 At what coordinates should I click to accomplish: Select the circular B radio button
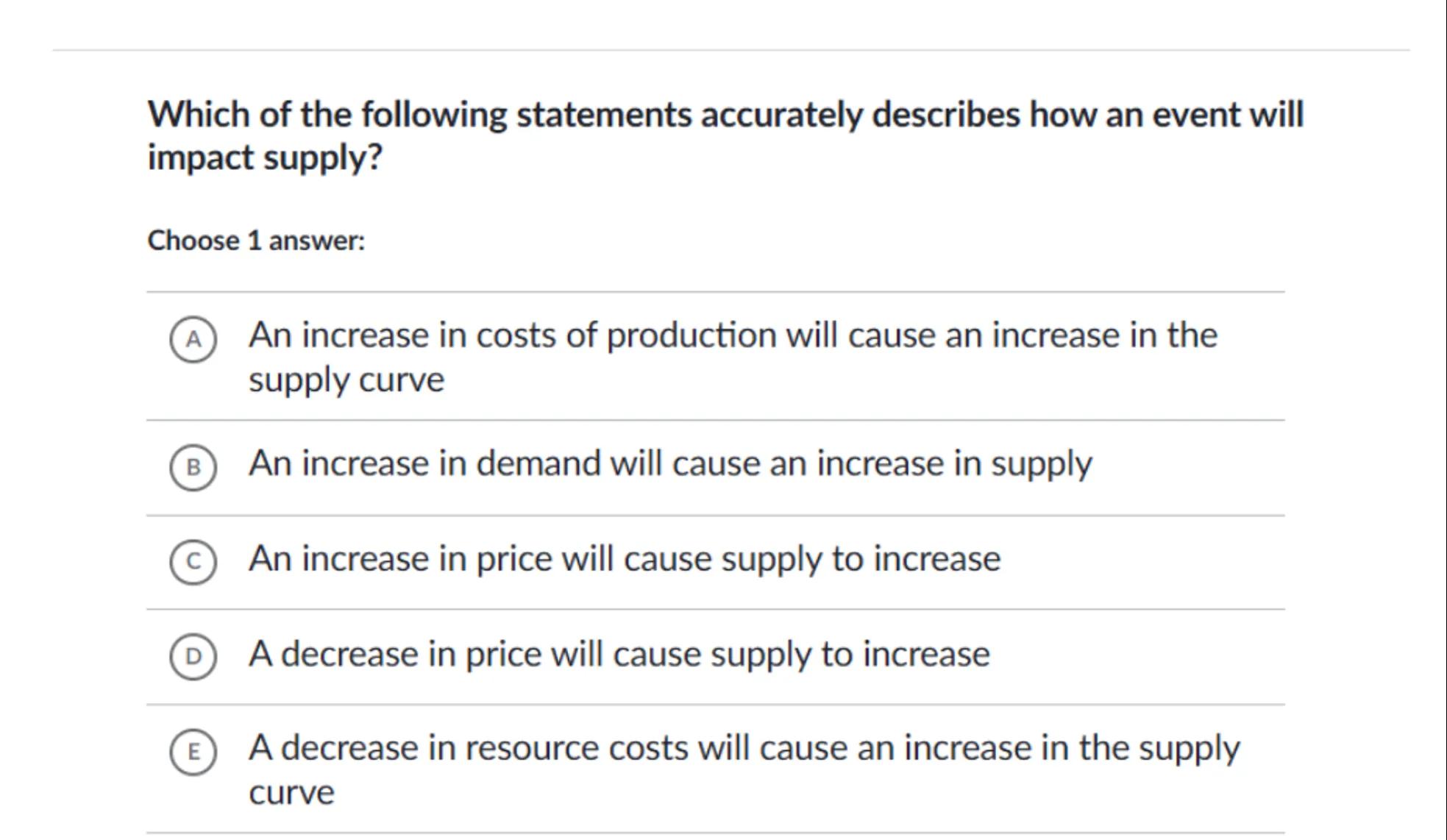pyautogui.click(x=193, y=467)
